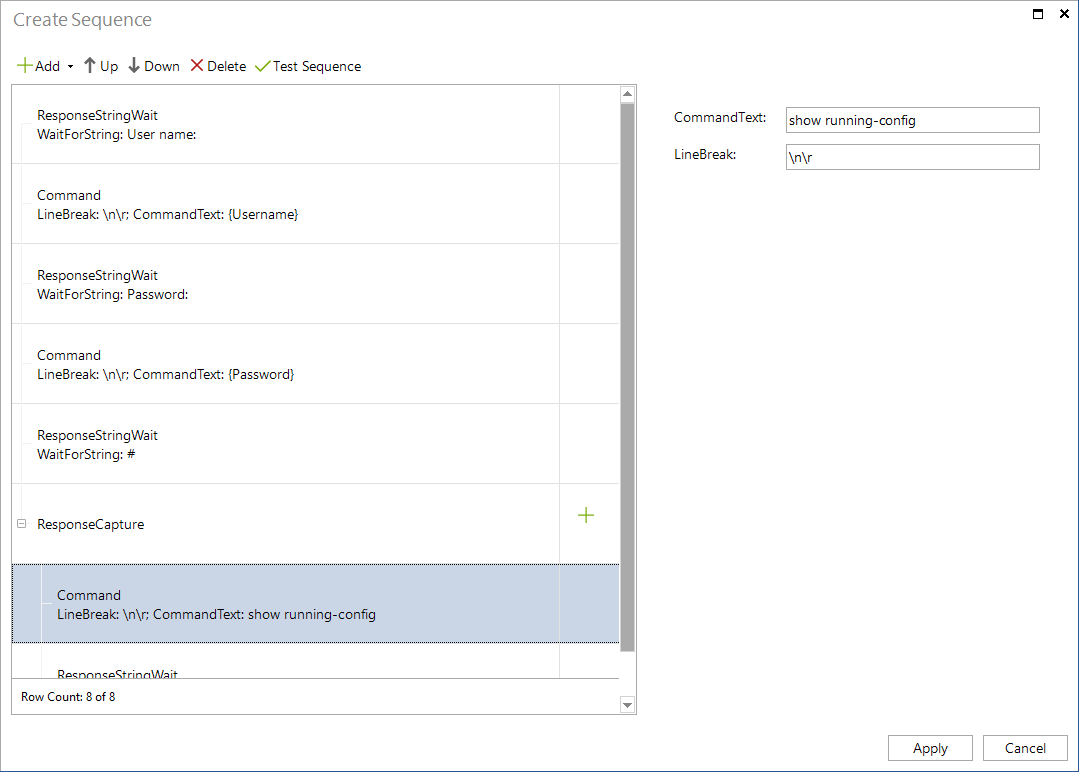Click the scrollbar down arrow
This screenshot has width=1079, height=772.
(627, 704)
